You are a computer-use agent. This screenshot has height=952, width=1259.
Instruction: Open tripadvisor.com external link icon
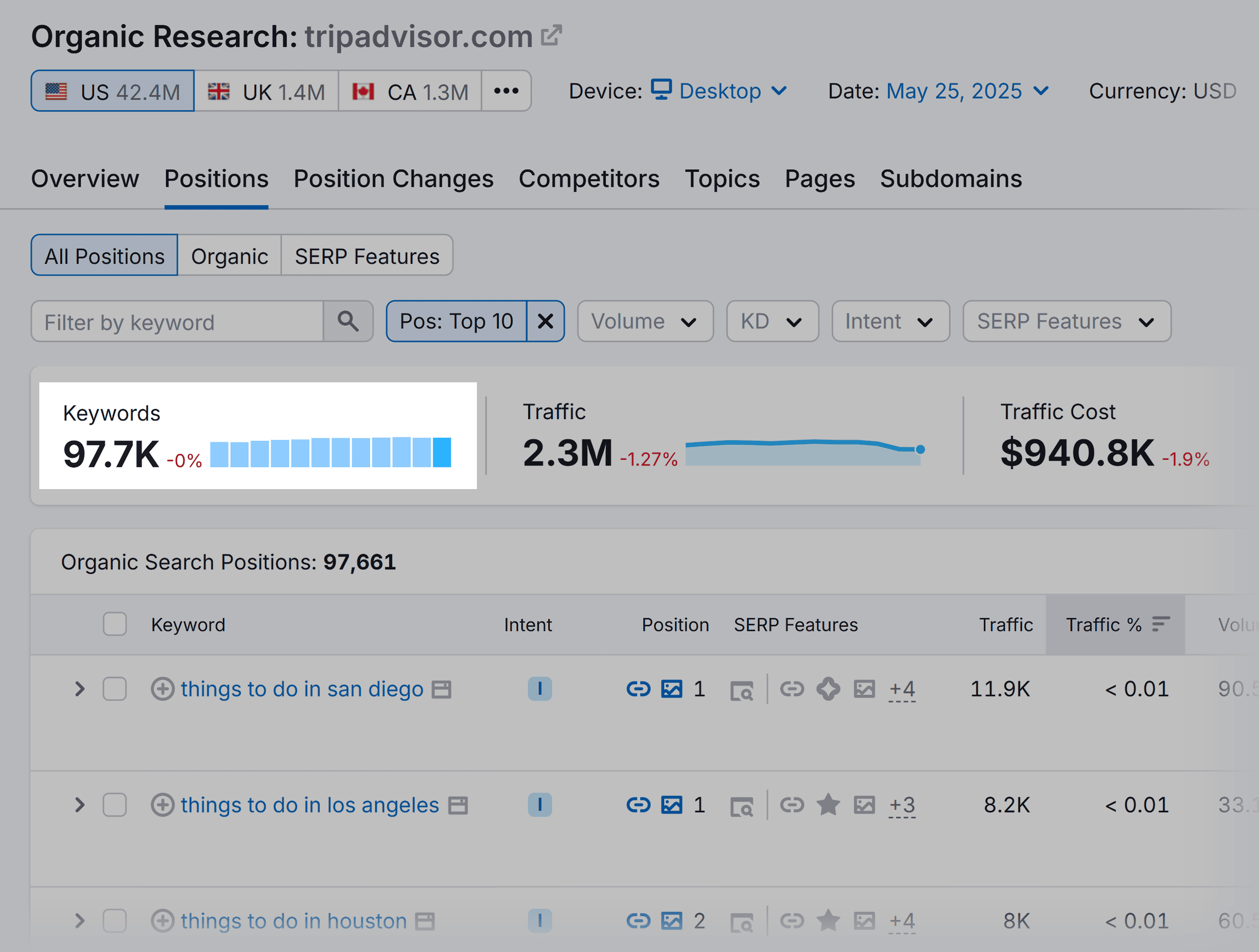(x=551, y=35)
